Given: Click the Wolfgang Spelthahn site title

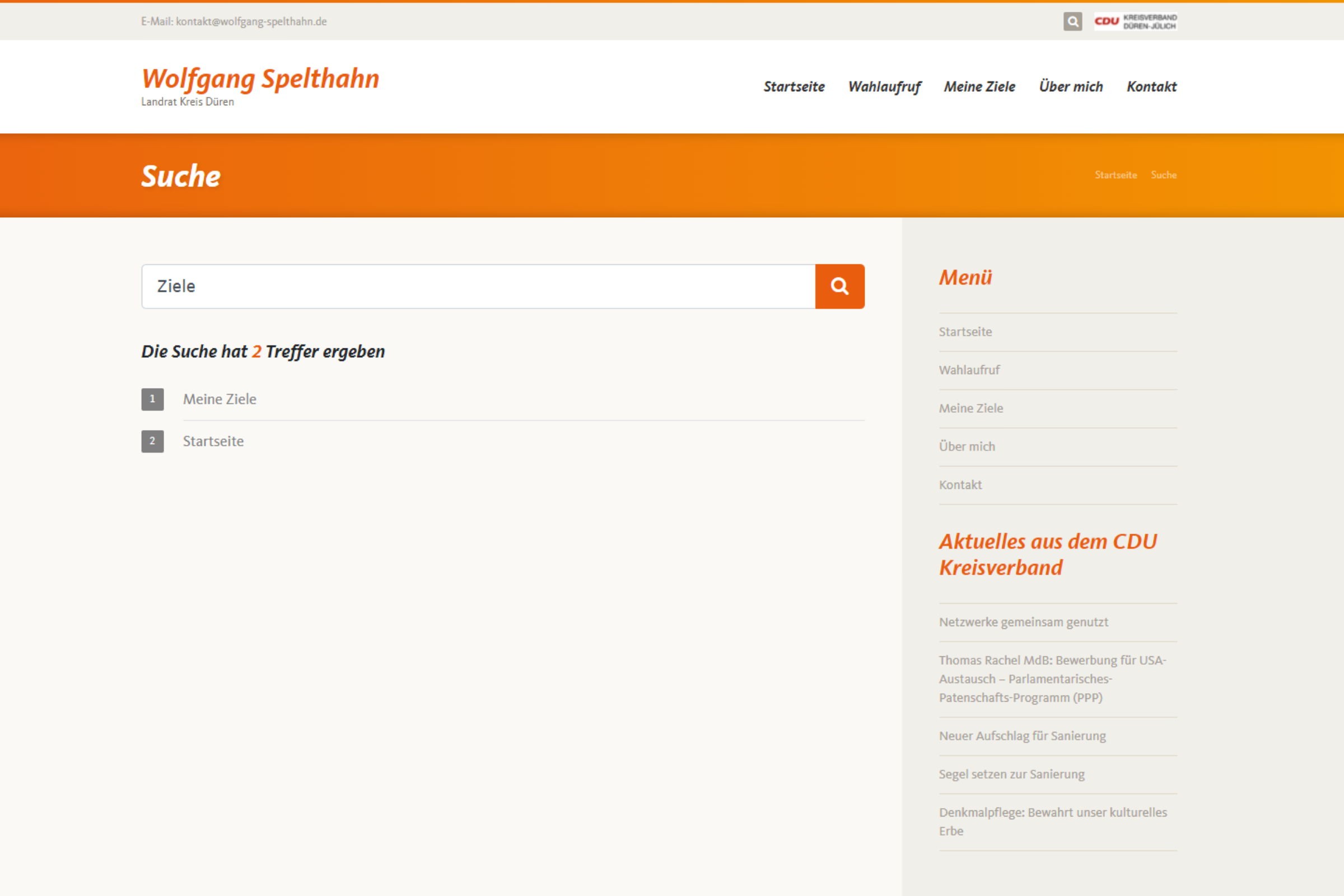Looking at the screenshot, I should click(x=260, y=79).
